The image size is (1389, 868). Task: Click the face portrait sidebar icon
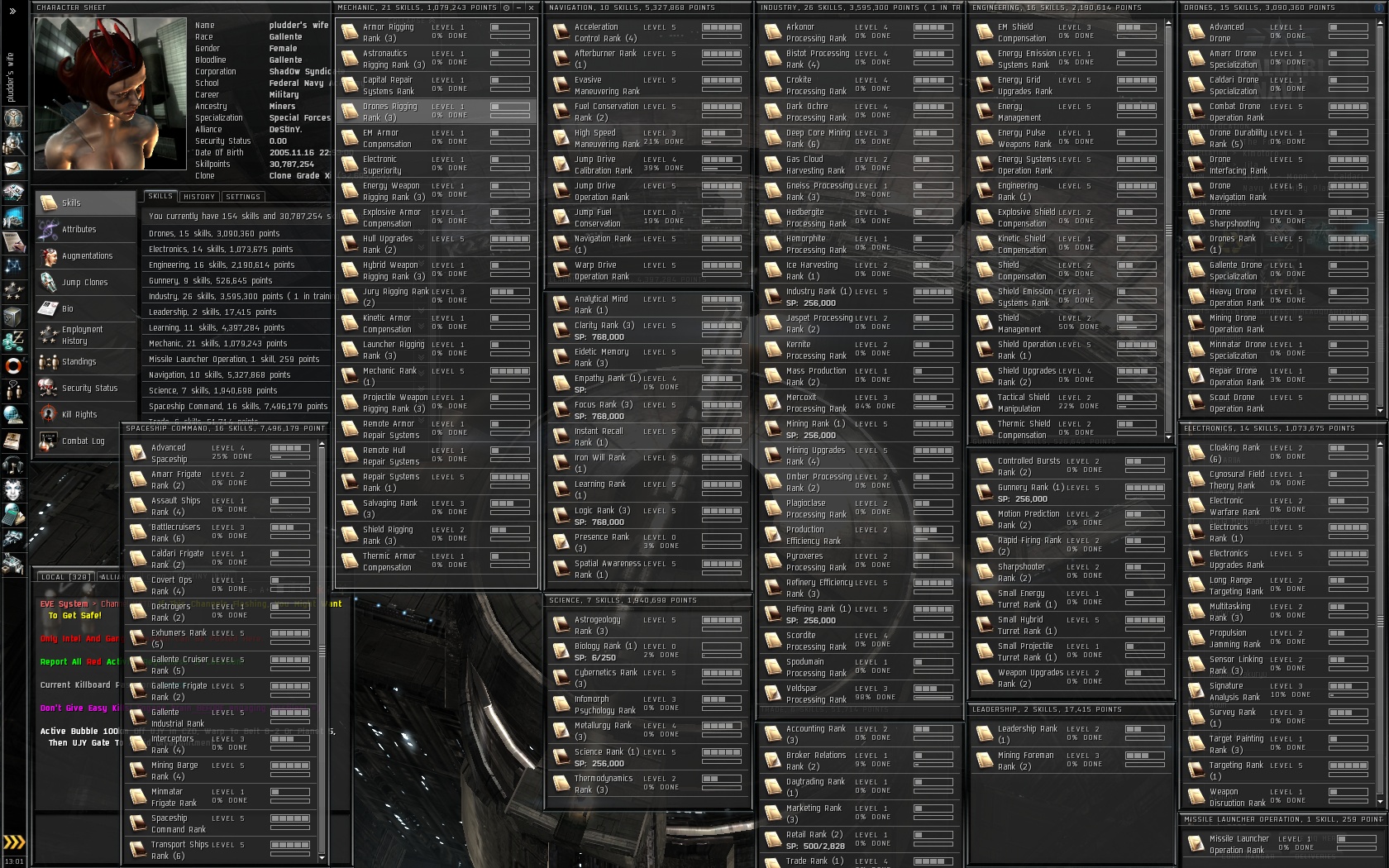pyautogui.click(x=13, y=489)
